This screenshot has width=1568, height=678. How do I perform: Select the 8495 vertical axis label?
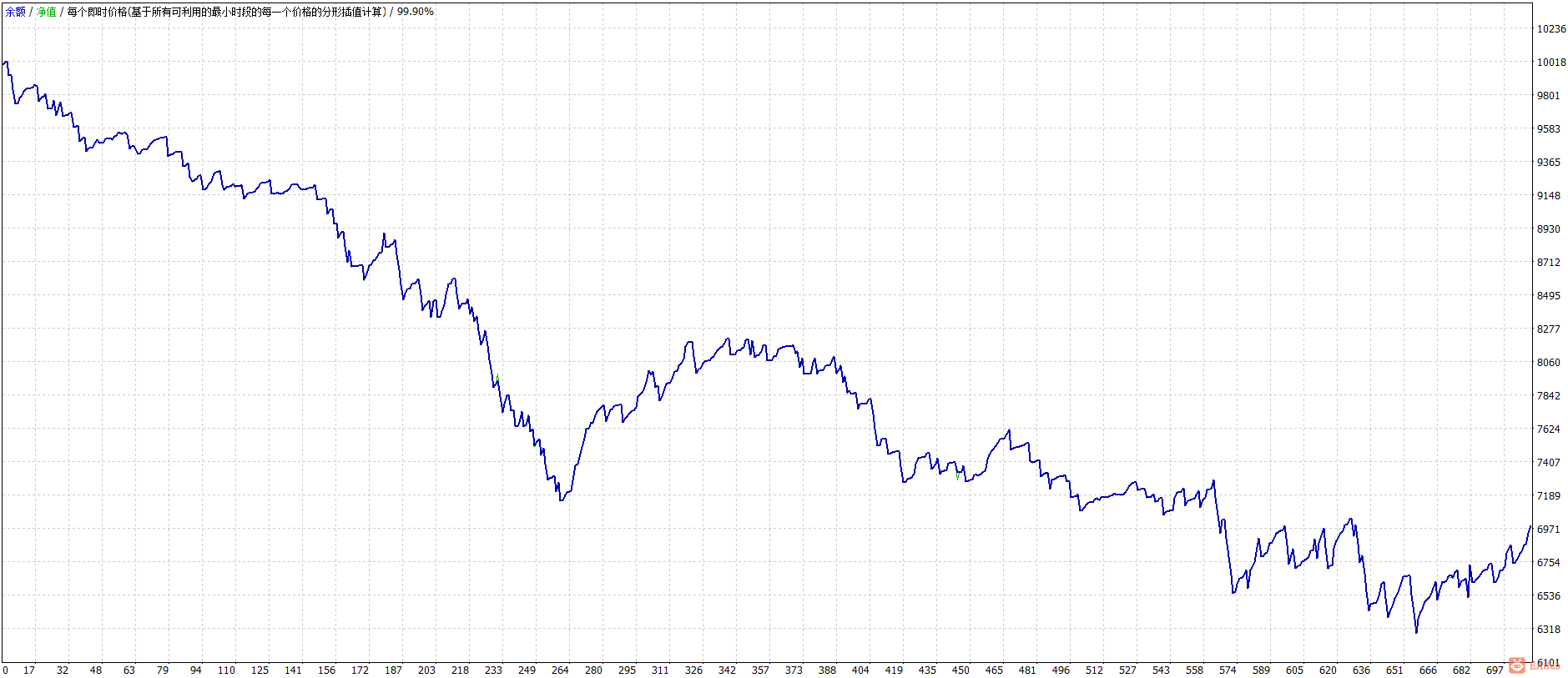pos(1549,296)
